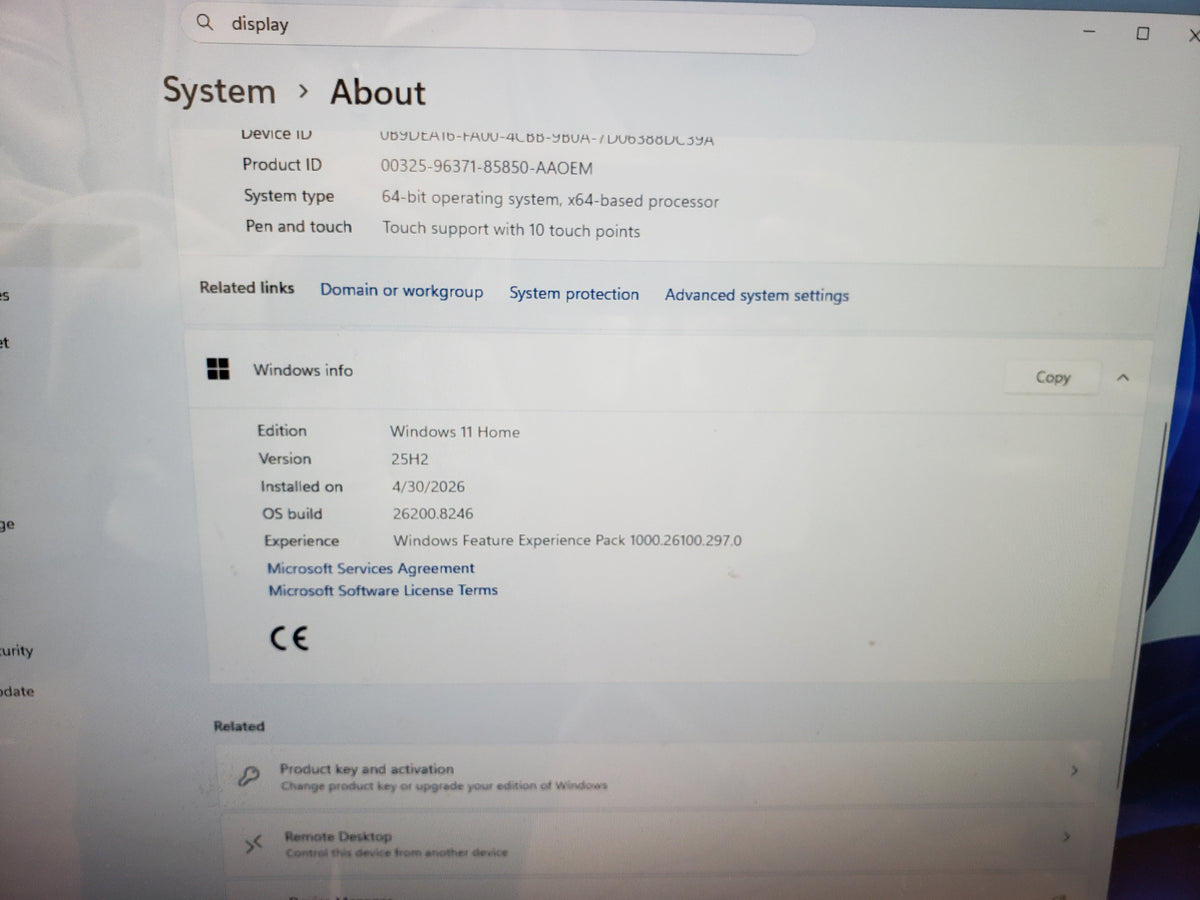Viewport: 1200px width, 900px height.
Task: Expand Product key and activation chevron
Action: coord(1073,771)
